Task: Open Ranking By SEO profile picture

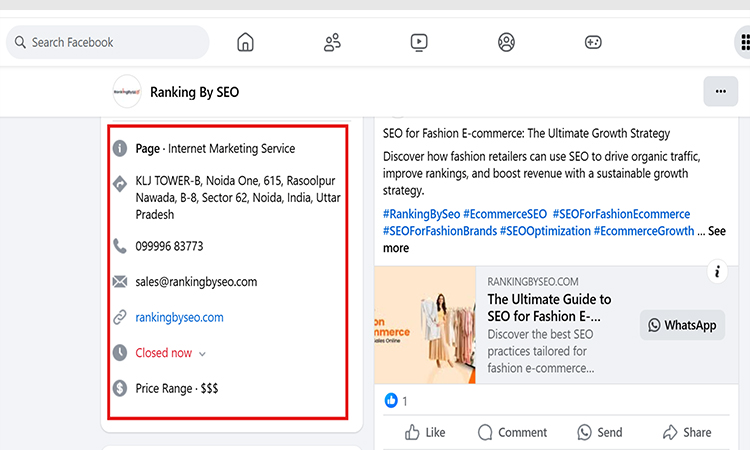Action: 127,91
